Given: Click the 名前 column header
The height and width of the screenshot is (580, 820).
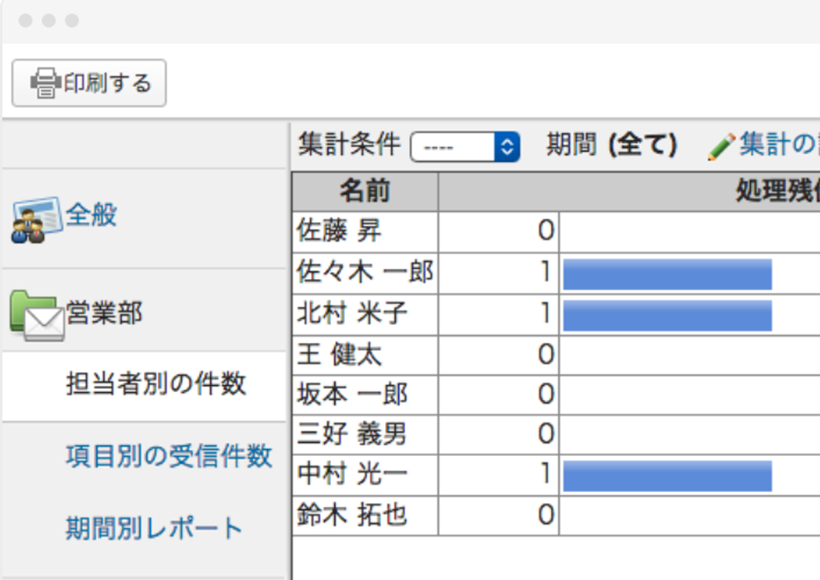Looking at the screenshot, I should (365, 191).
